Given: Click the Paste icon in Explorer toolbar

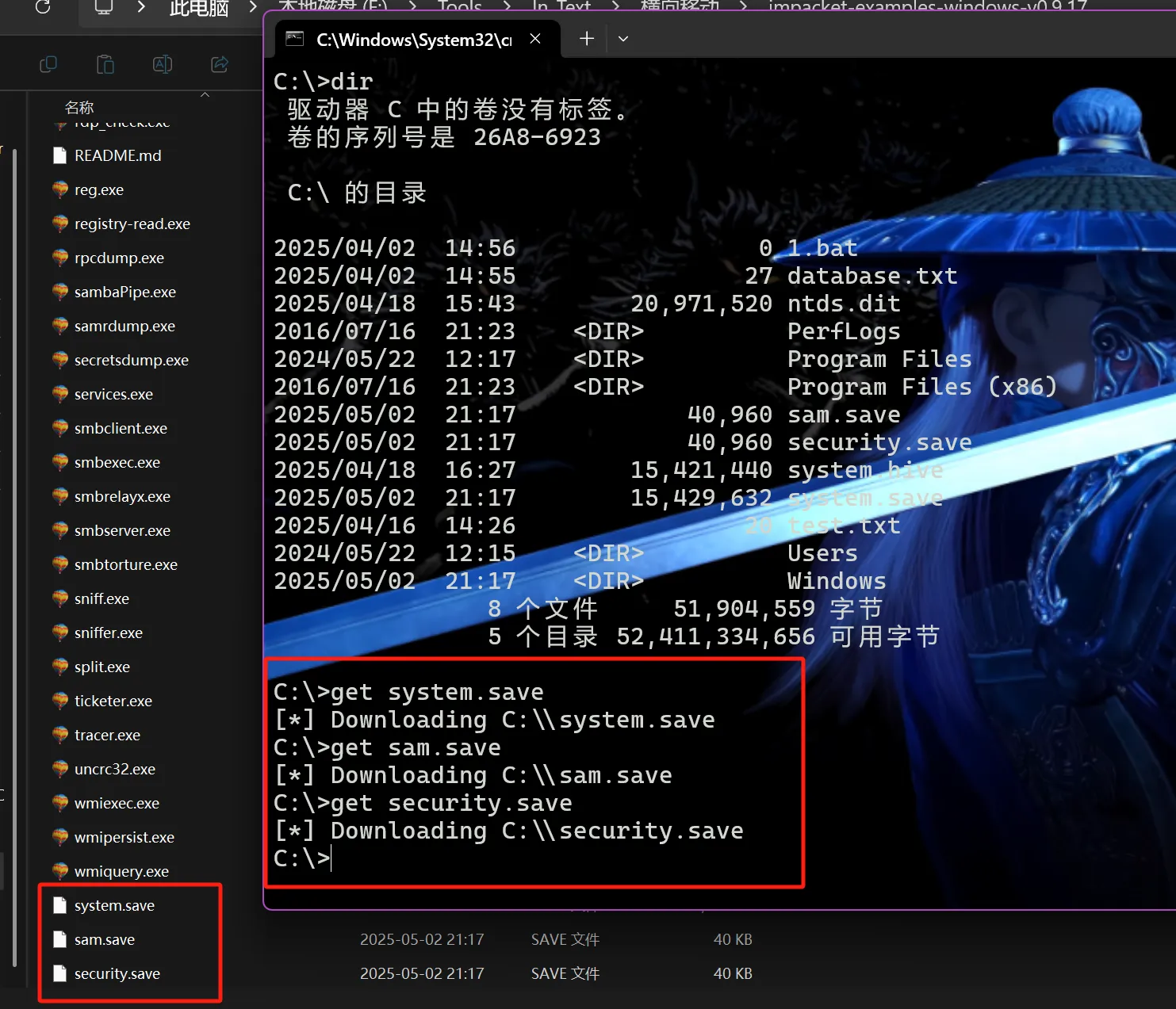Looking at the screenshot, I should (x=105, y=64).
